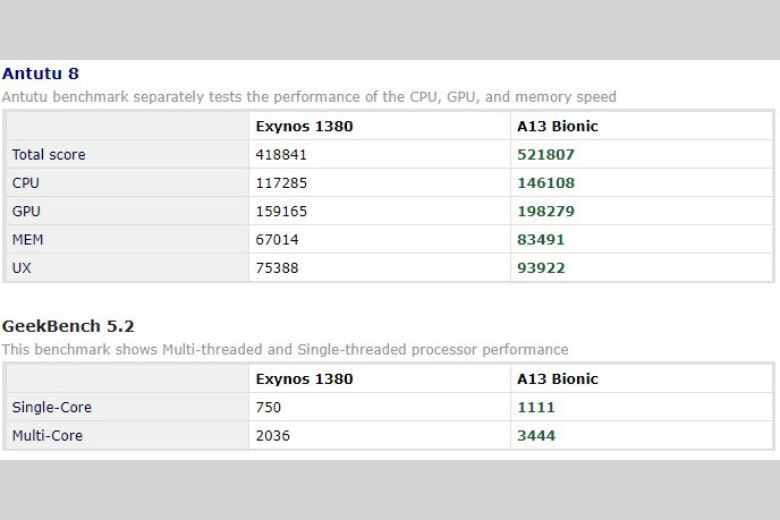Select the CPU row label
The image size is (780, 520).
tap(26, 183)
